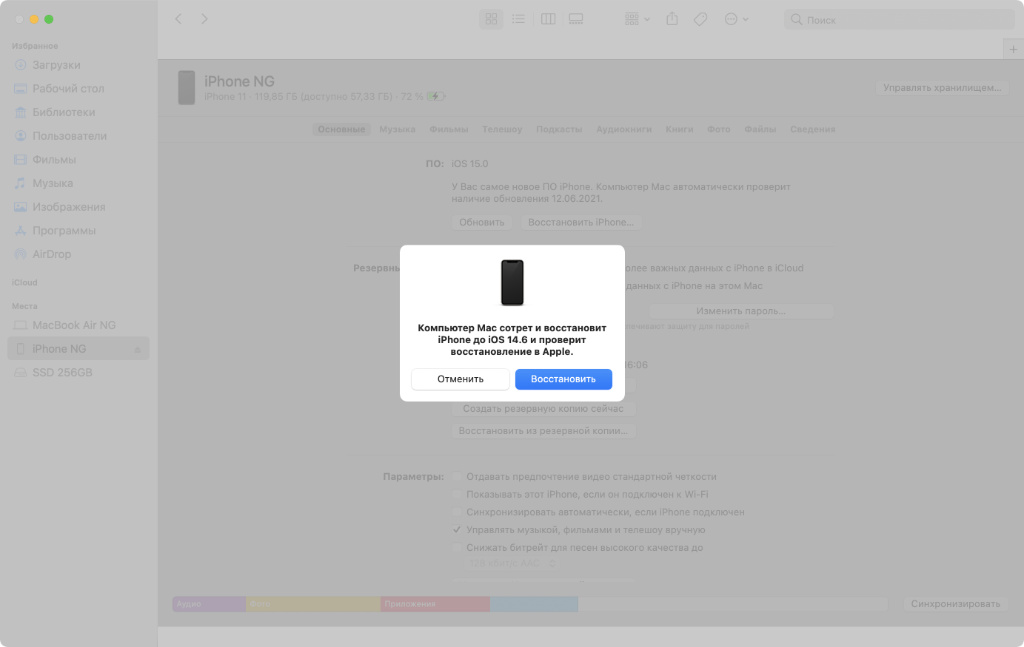Image resolution: width=1024 pixels, height=647 pixels.
Task: Open the group-by dropdown in toolbar
Action: click(x=637, y=19)
